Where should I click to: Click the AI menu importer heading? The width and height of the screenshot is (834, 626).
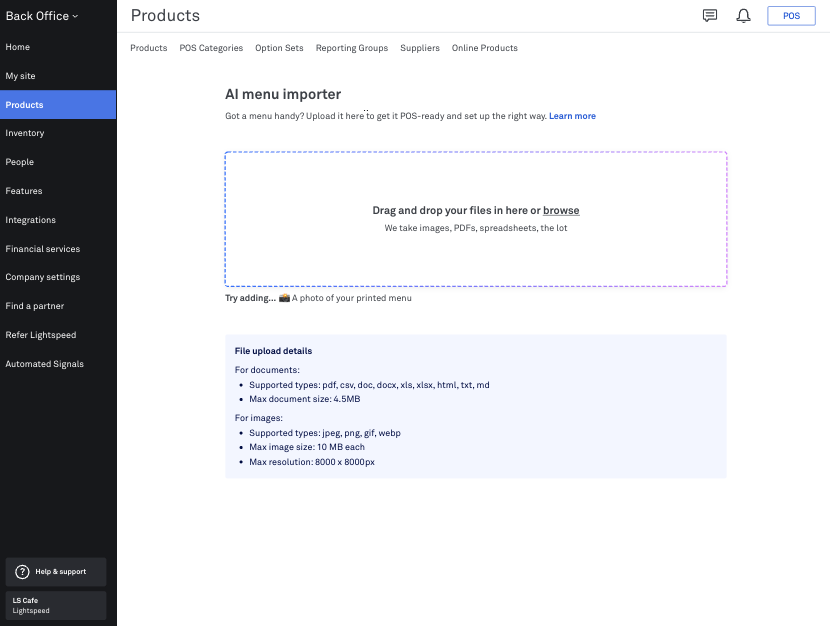(x=283, y=94)
